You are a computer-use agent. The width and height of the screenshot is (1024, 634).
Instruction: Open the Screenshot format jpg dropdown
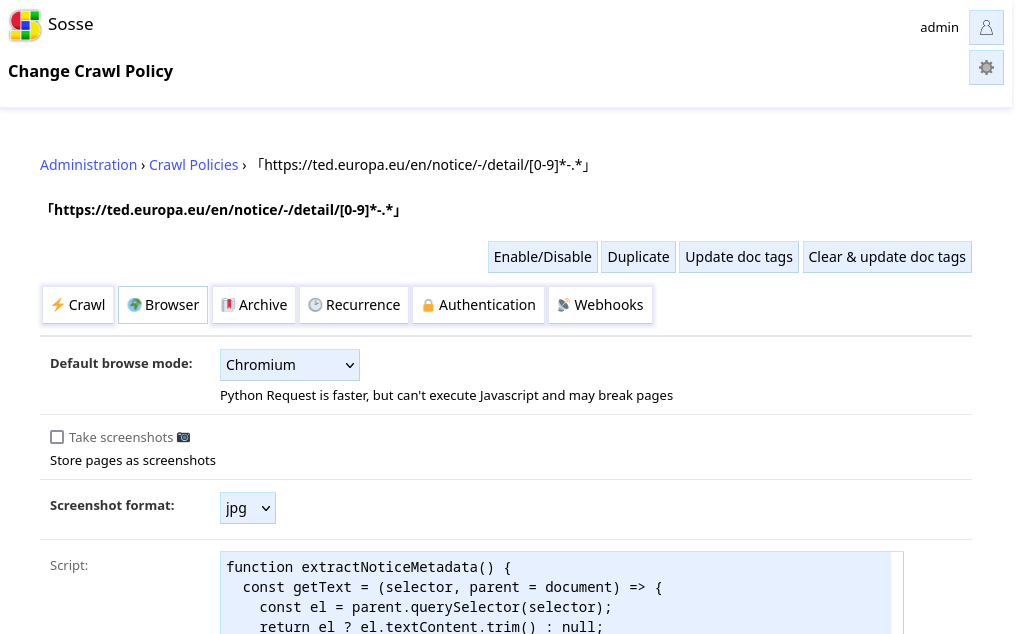pyautogui.click(x=248, y=508)
